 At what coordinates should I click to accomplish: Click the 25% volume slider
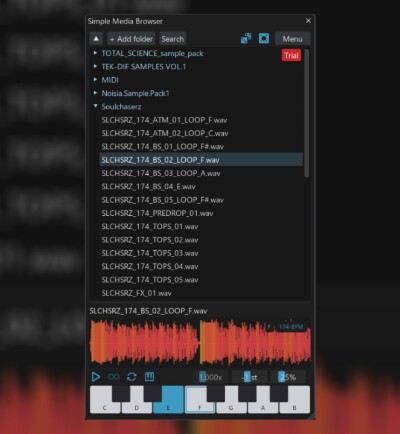tap(288, 377)
